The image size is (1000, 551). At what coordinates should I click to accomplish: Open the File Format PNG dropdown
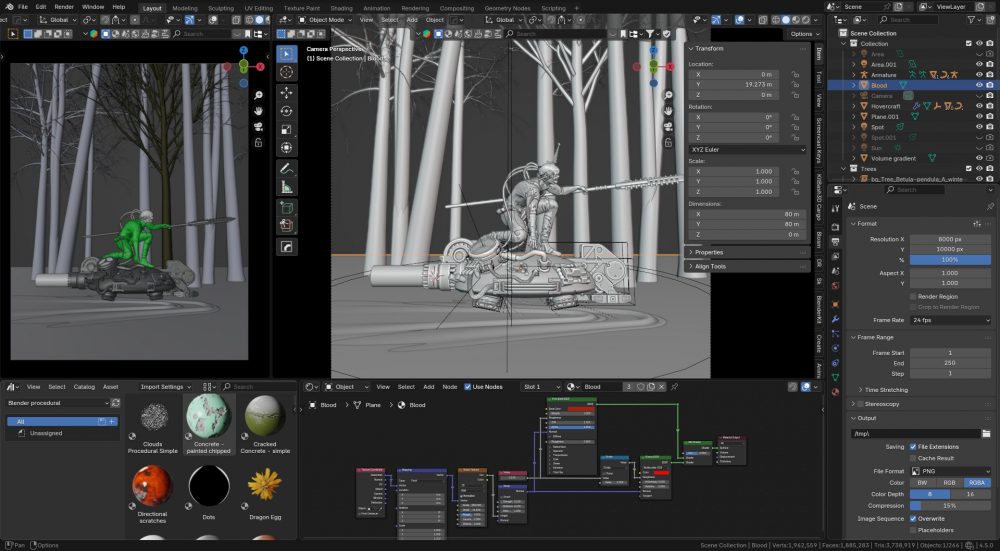tap(950, 471)
